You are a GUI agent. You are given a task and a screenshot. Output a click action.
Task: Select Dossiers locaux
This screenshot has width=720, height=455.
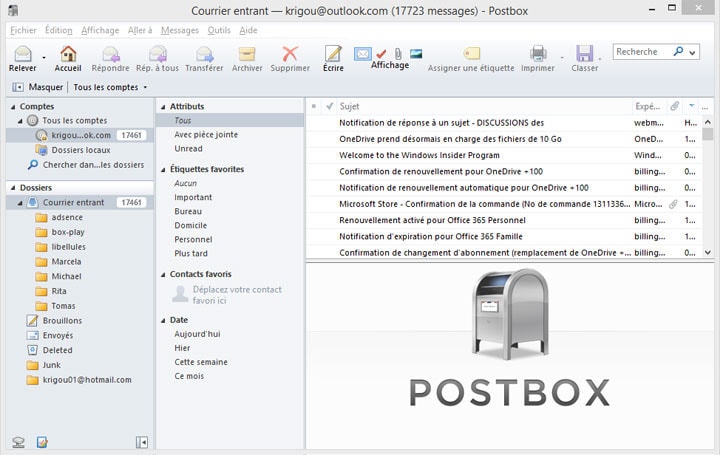tap(80, 150)
